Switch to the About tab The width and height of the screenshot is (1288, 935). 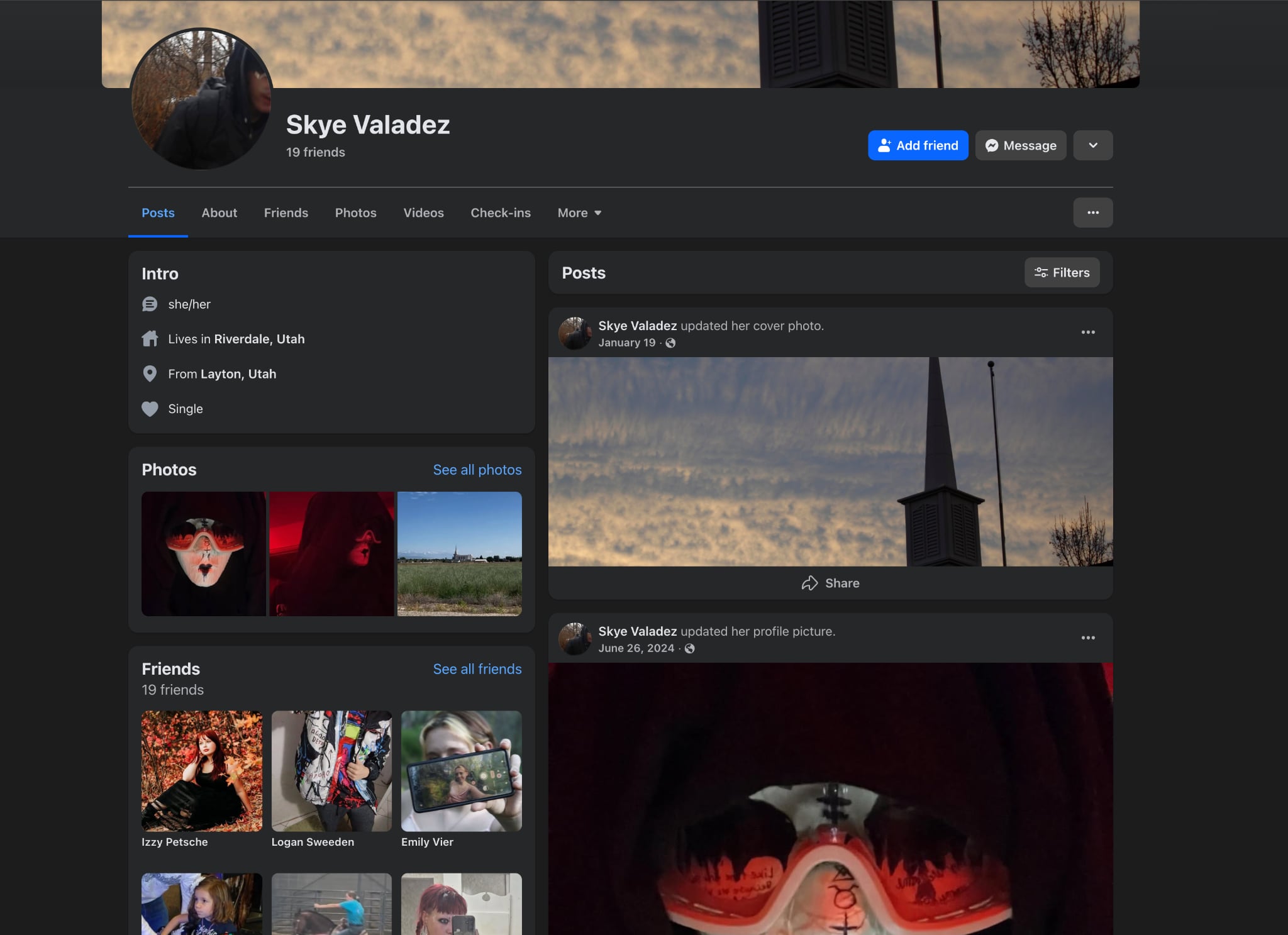pyautogui.click(x=219, y=213)
